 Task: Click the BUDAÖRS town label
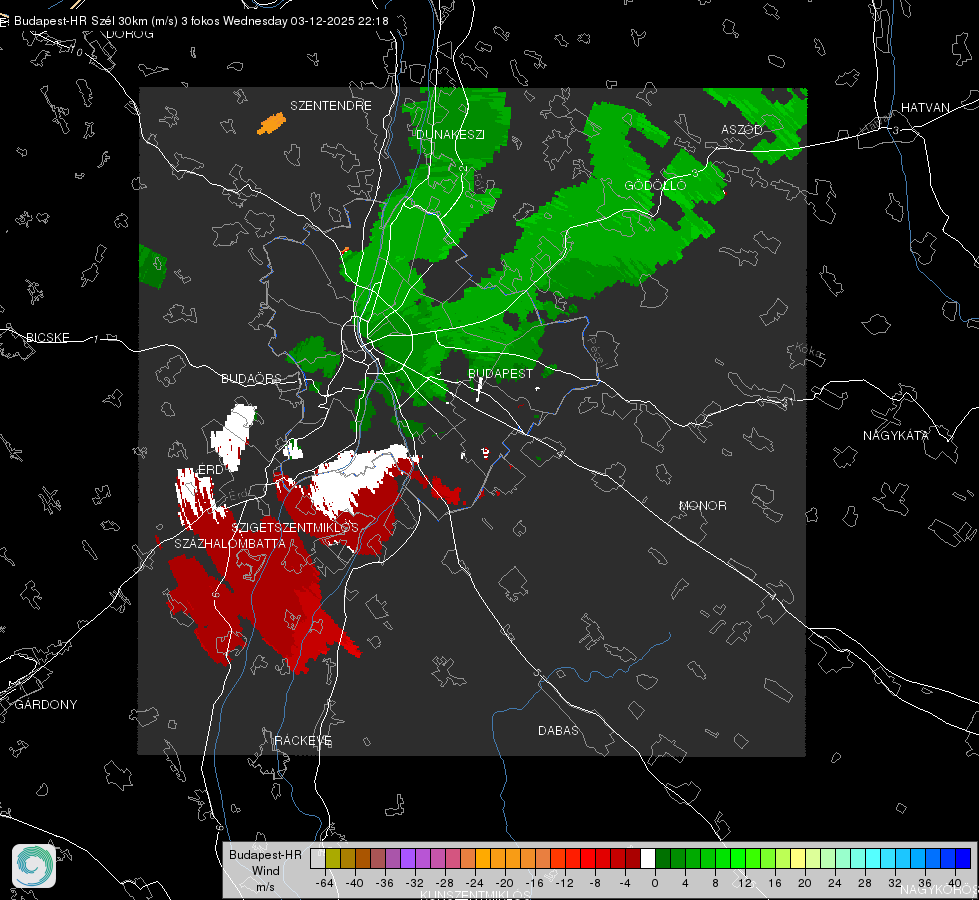[252, 378]
